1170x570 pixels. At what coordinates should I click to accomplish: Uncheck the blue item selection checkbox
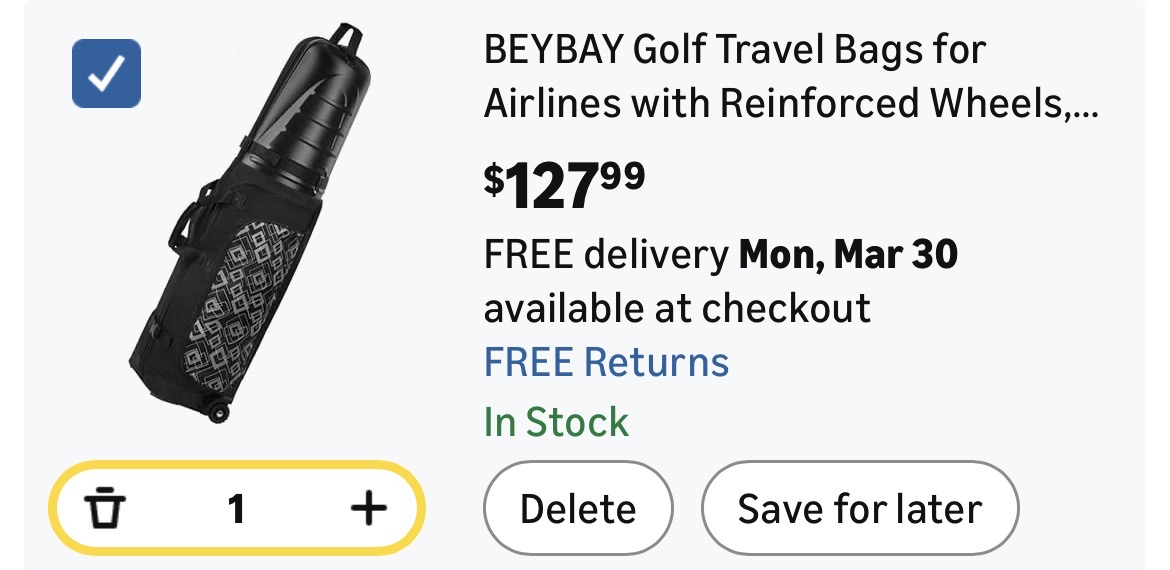click(x=106, y=73)
